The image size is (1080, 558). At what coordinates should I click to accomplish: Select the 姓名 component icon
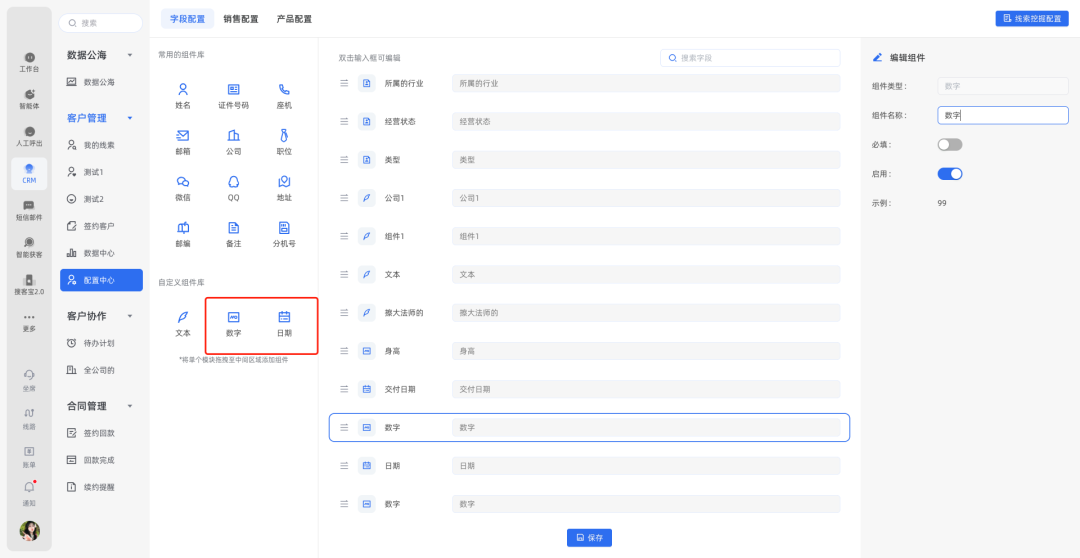pyautogui.click(x=183, y=90)
